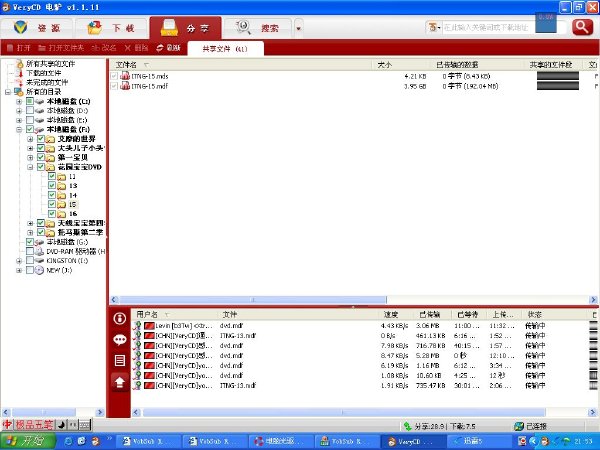Expand the 本地磁盘 (C:) node
Image resolution: width=600 pixels, height=450 pixels.
pyautogui.click(x=19, y=101)
